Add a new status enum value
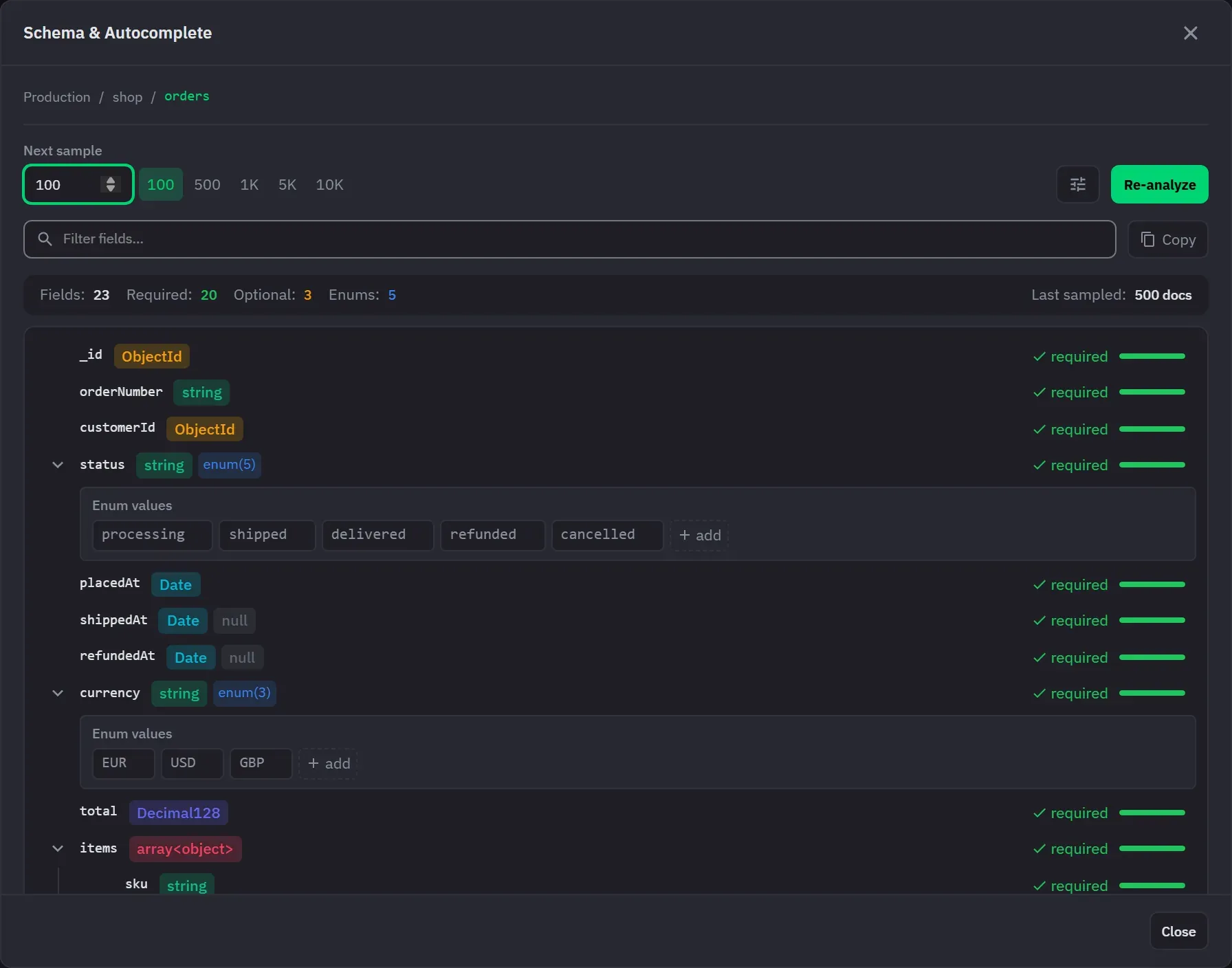The image size is (1232, 968). click(700, 535)
